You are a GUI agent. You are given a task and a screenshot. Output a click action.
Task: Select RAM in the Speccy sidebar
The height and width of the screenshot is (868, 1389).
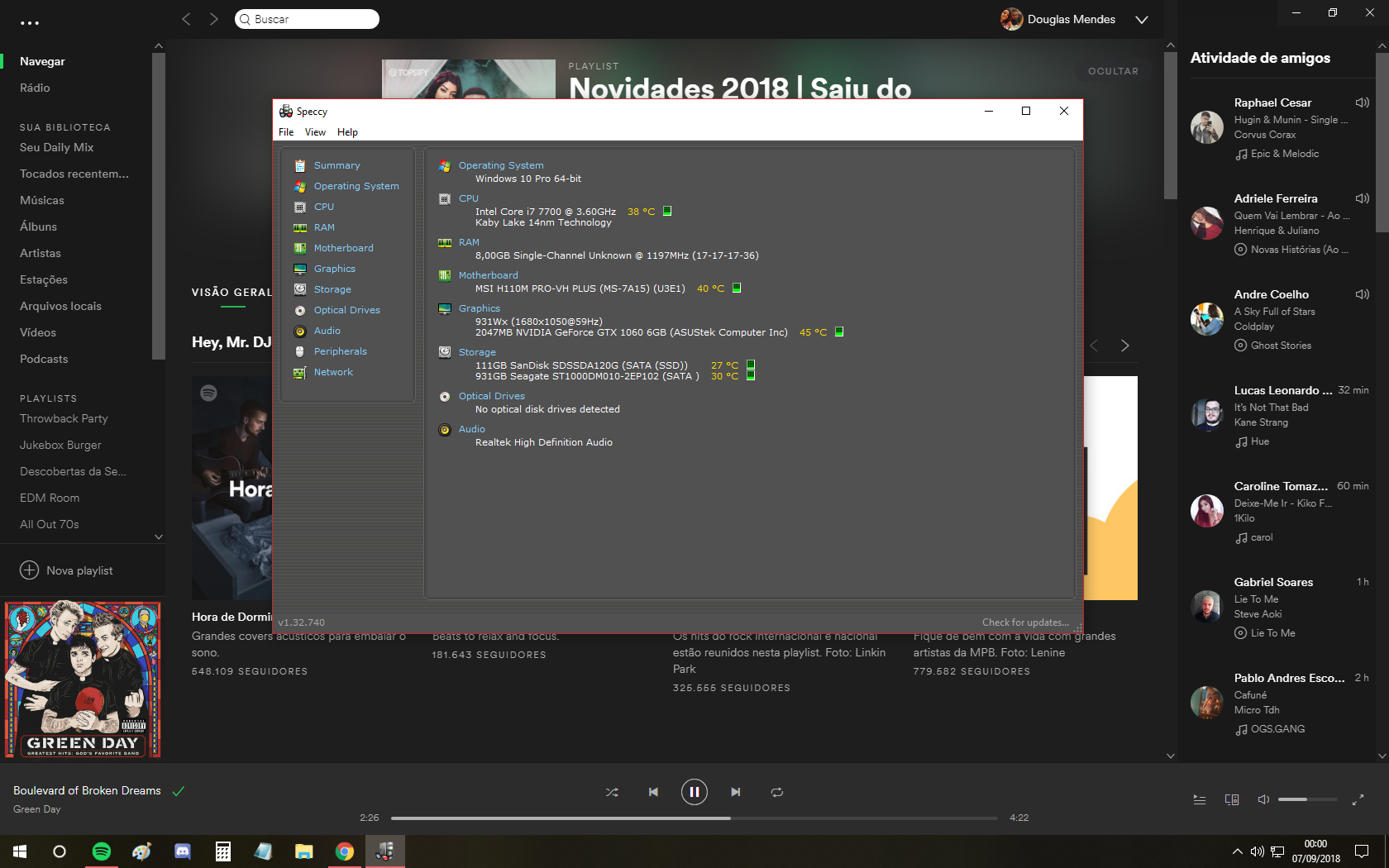(324, 227)
